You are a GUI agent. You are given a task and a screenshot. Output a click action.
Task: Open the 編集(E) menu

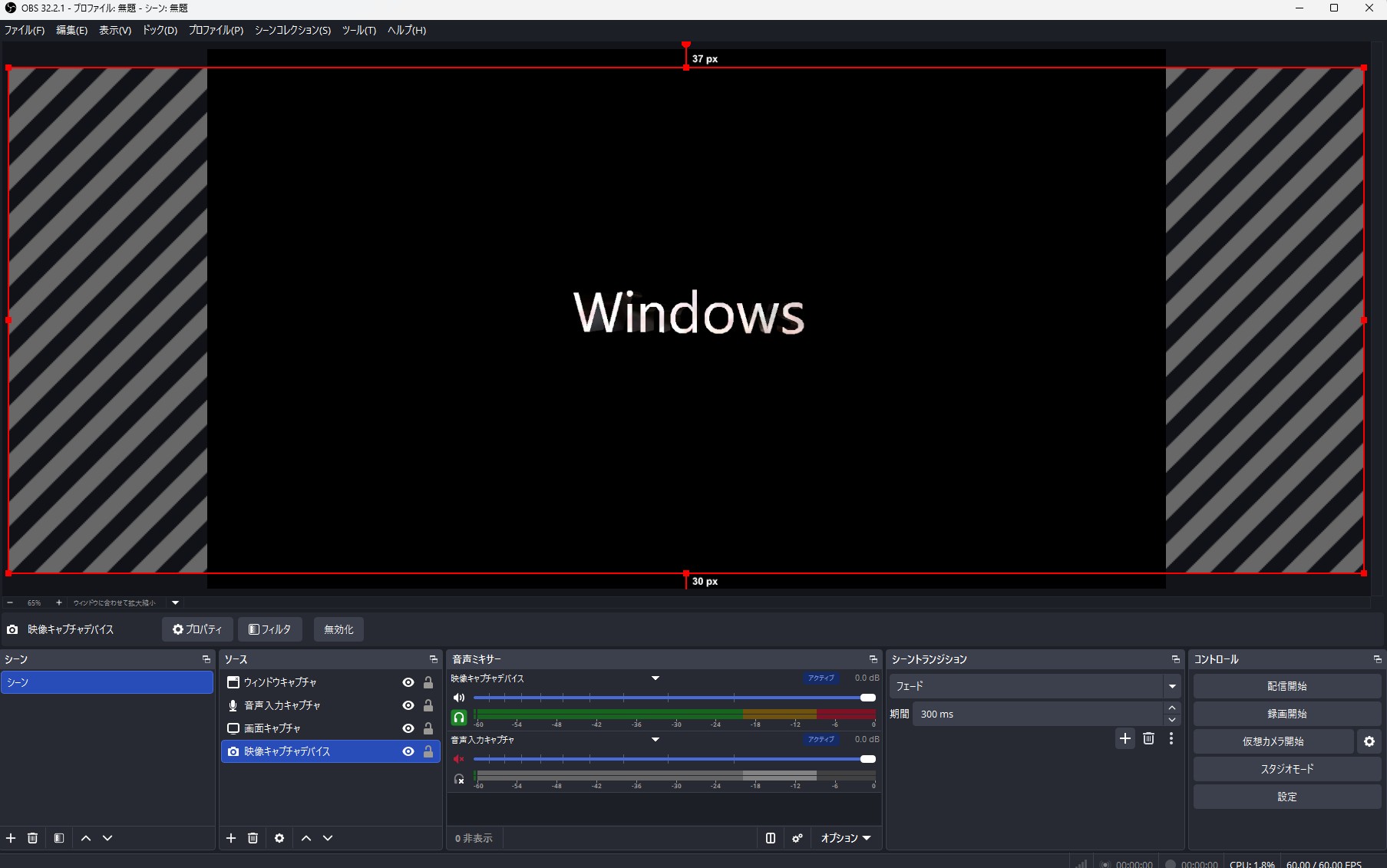click(71, 30)
